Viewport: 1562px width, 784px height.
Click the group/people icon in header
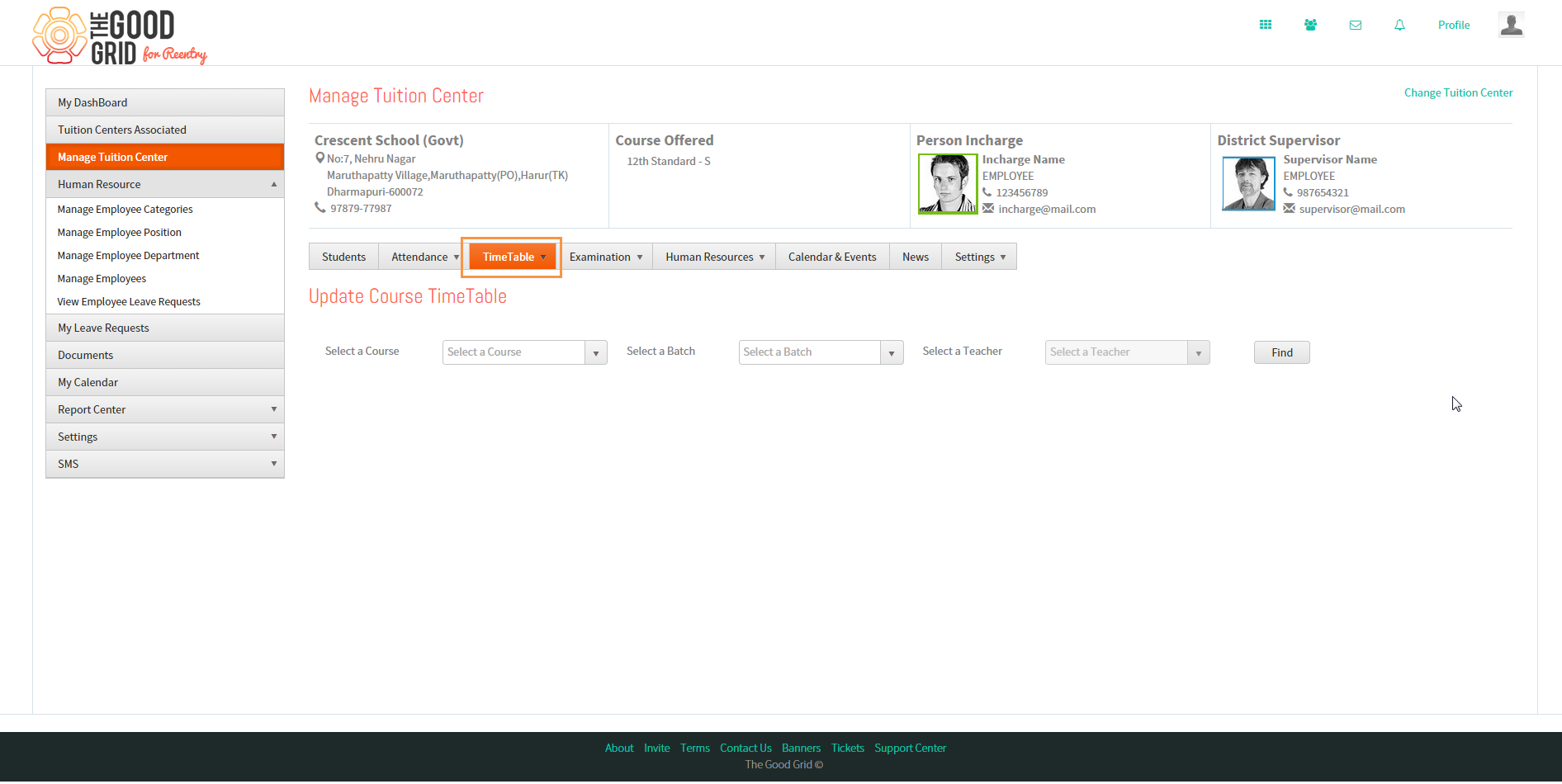tap(1310, 25)
